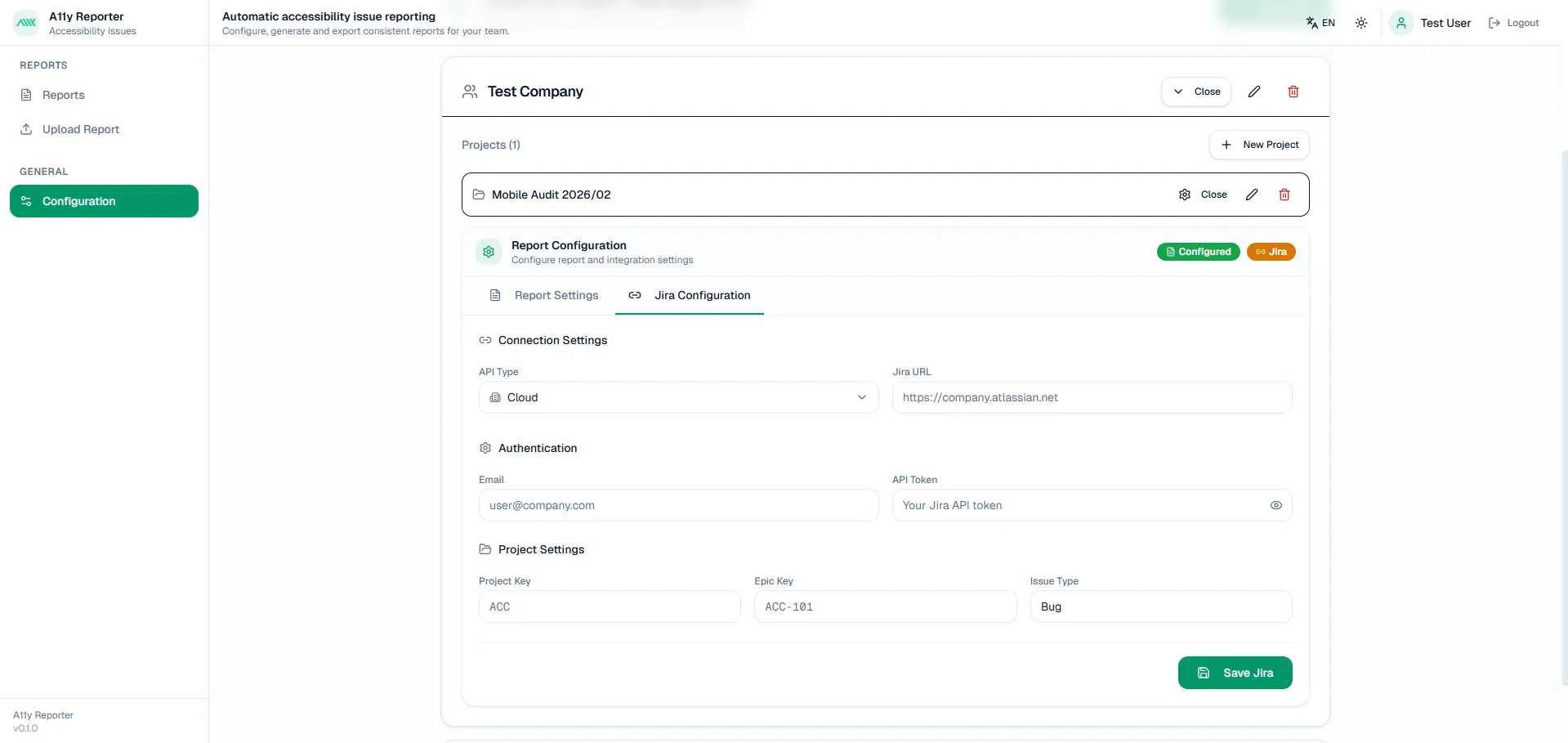This screenshot has height=743, width=1568.
Task: Log out via the Logout link
Action: point(1514,23)
